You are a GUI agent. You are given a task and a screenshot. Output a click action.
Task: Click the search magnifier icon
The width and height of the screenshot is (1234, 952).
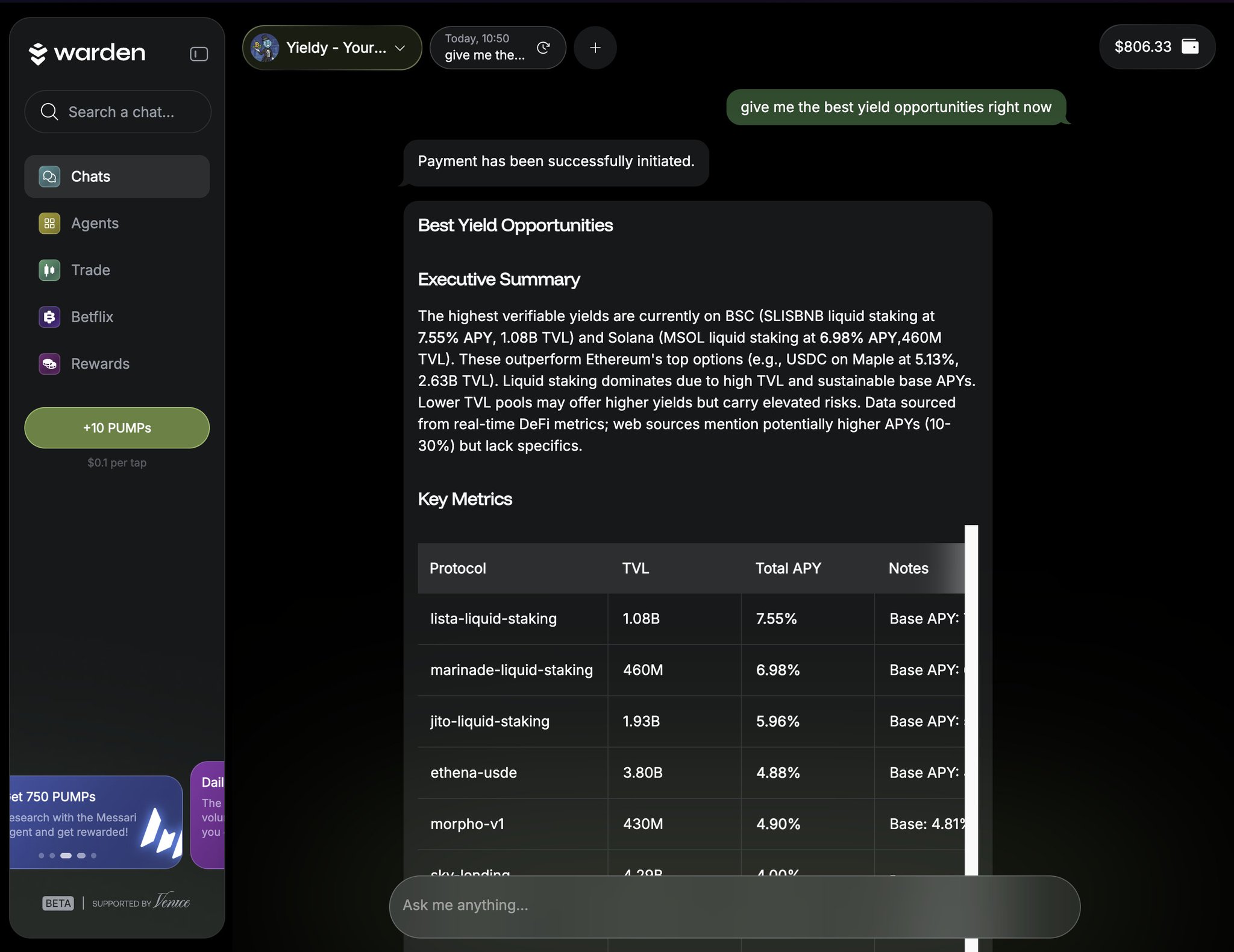49,112
